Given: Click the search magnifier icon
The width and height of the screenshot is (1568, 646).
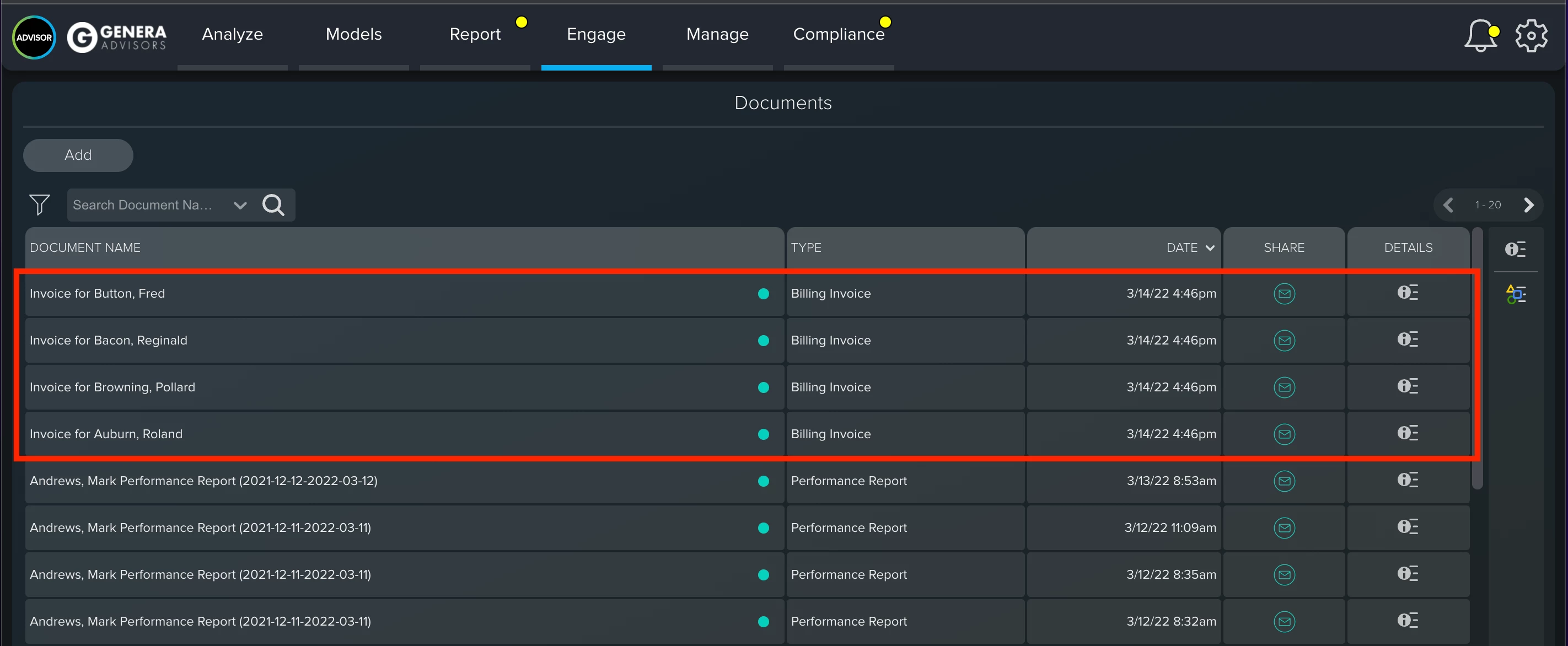Looking at the screenshot, I should 273,205.
